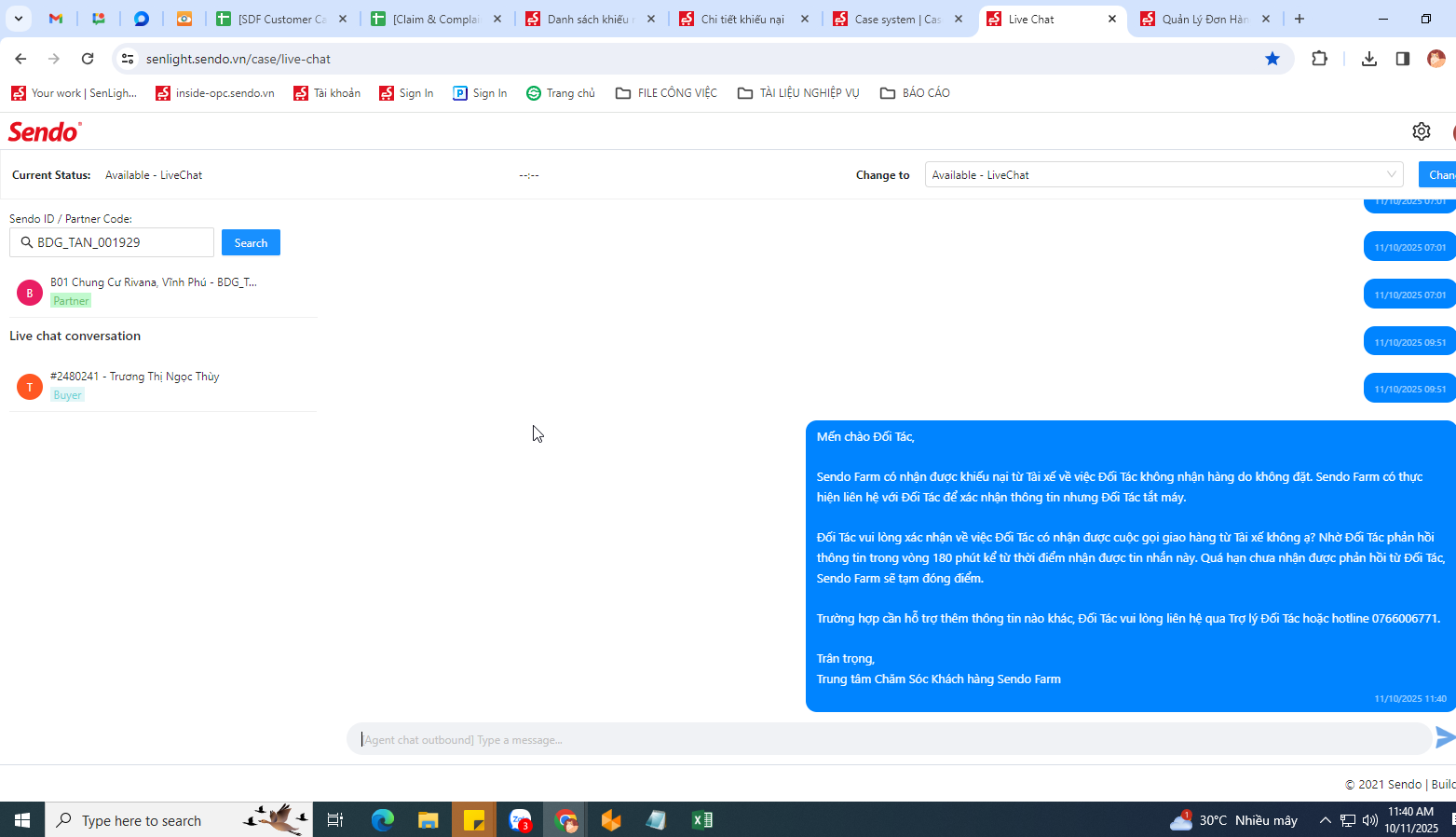Open a new browser tab

(1300, 19)
